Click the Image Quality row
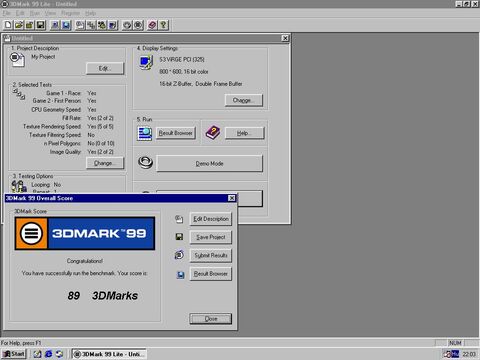This screenshot has height=360, width=480. pyautogui.click(x=82, y=152)
